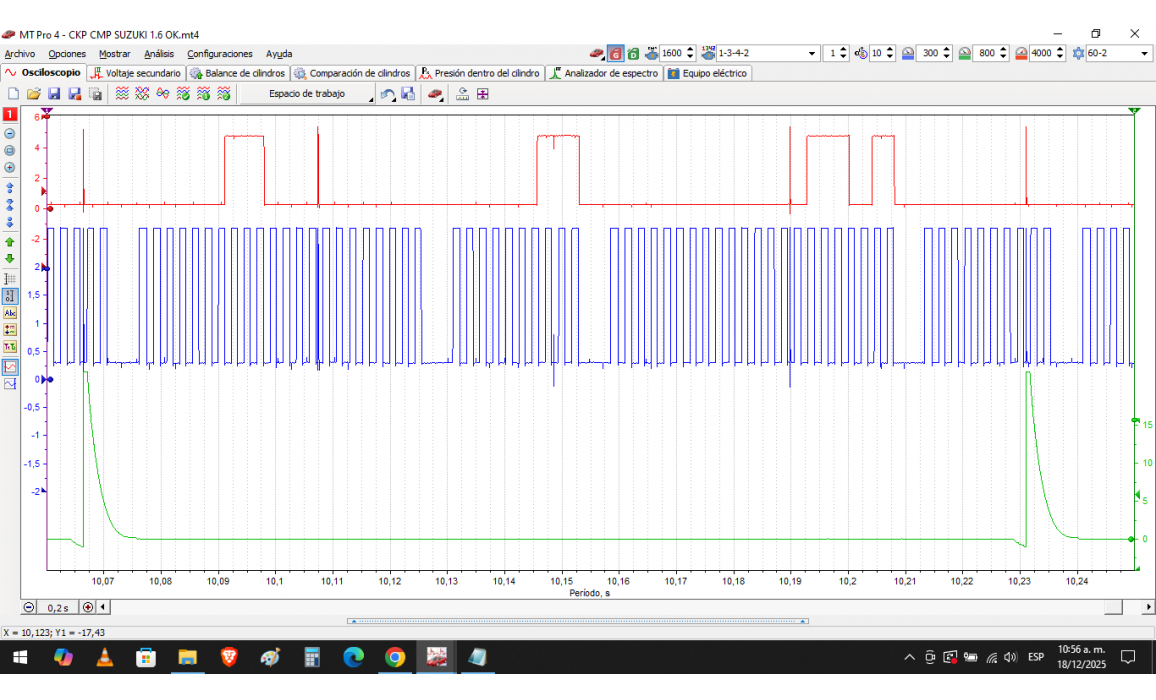Open the Análisis menu
This screenshot has height=700, width=1156.
(x=158, y=54)
